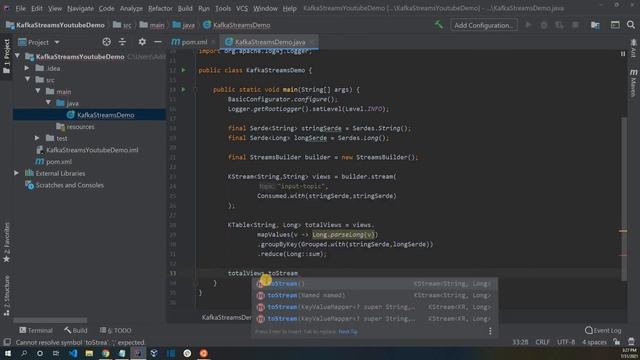Collapse the src folder

(27, 80)
